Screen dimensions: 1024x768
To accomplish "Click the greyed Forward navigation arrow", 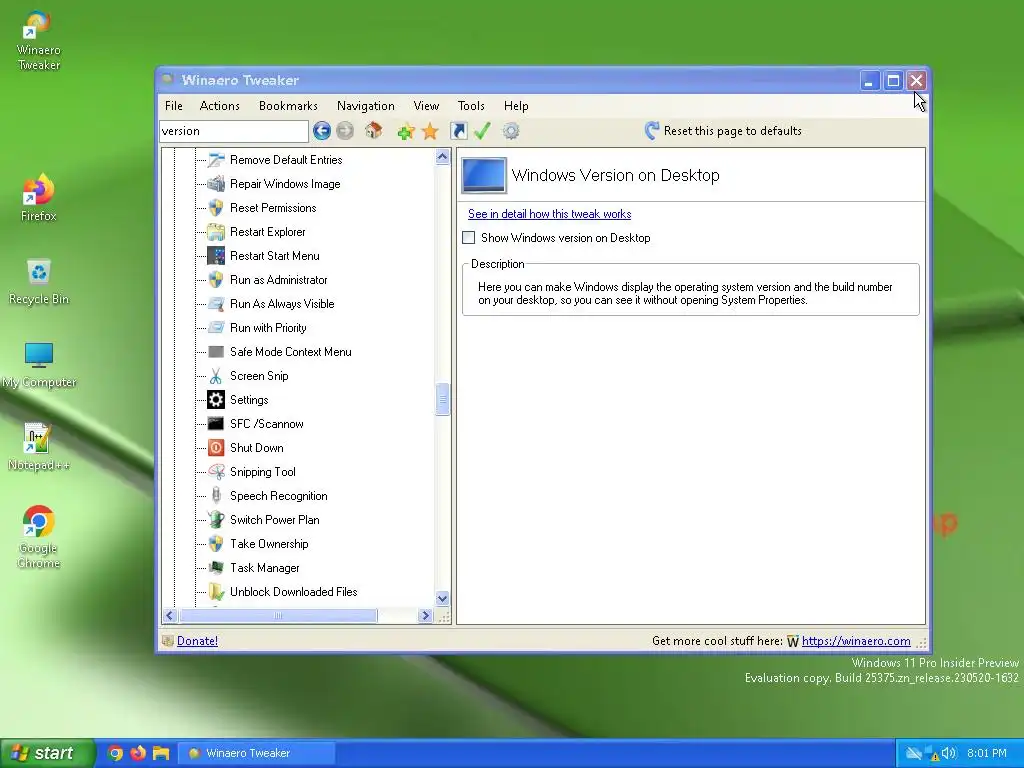I will [x=345, y=131].
